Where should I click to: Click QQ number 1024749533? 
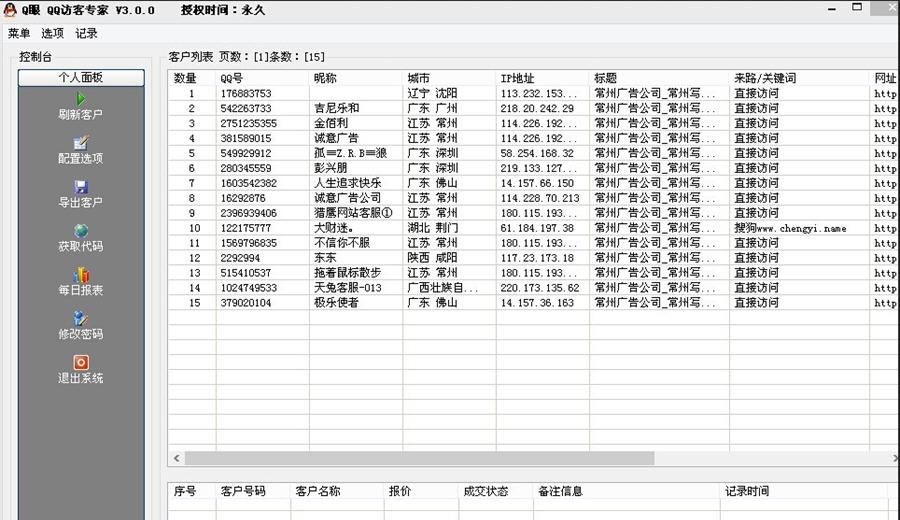[x=249, y=288]
